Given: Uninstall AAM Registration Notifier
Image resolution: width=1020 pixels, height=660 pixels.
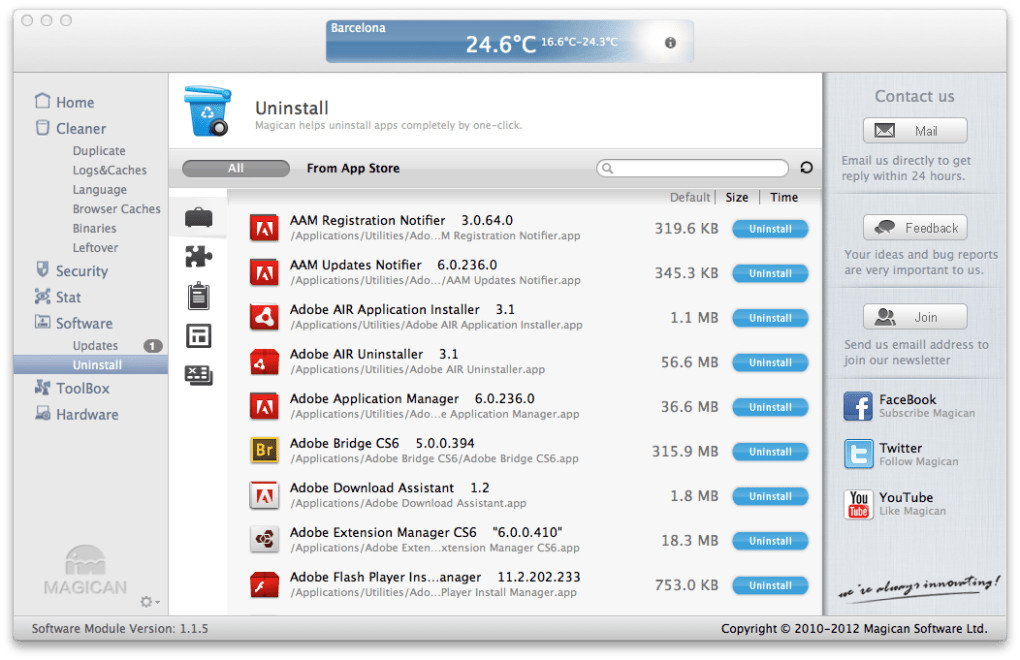Looking at the screenshot, I should tap(770, 229).
